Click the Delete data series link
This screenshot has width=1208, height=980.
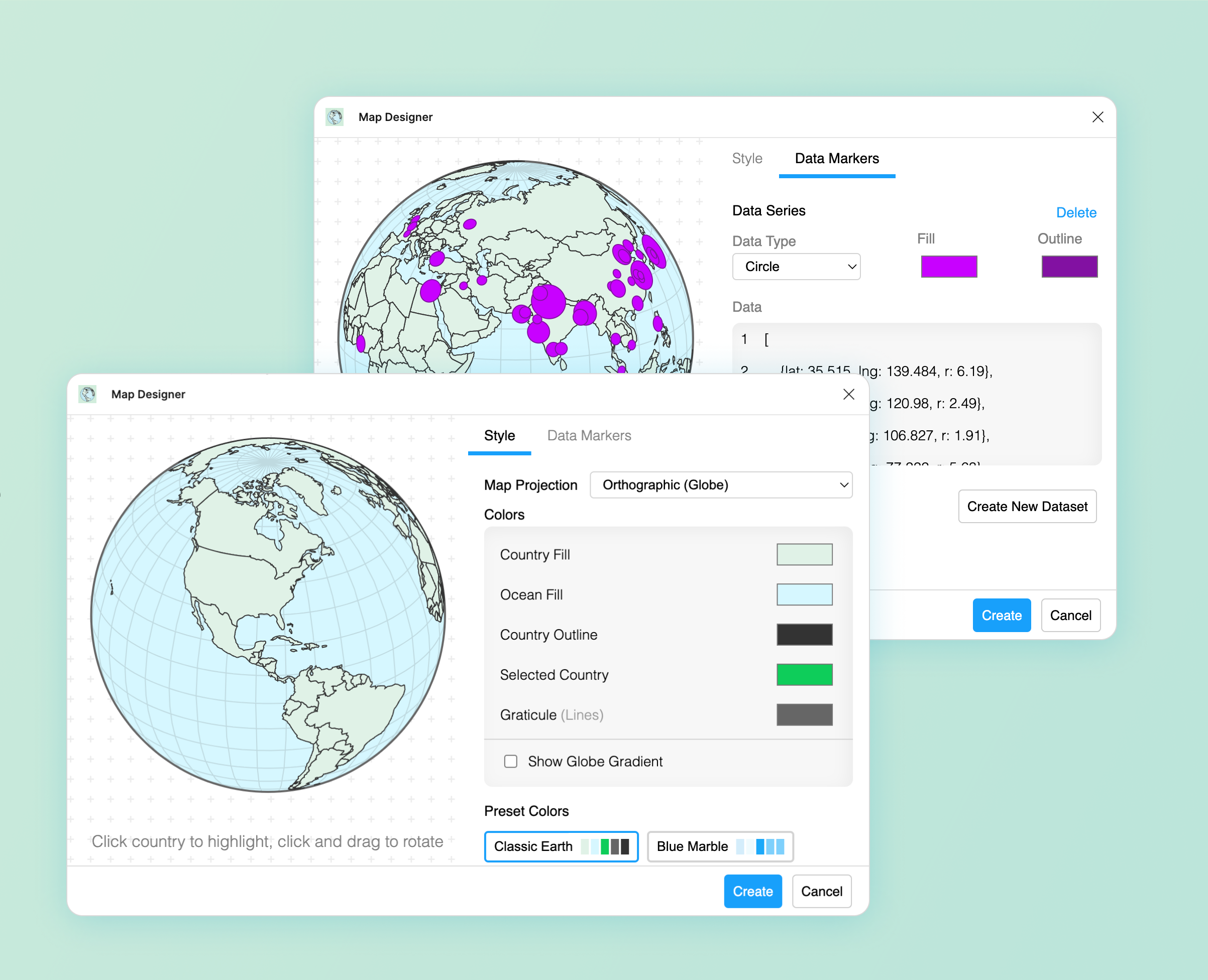(x=1076, y=213)
